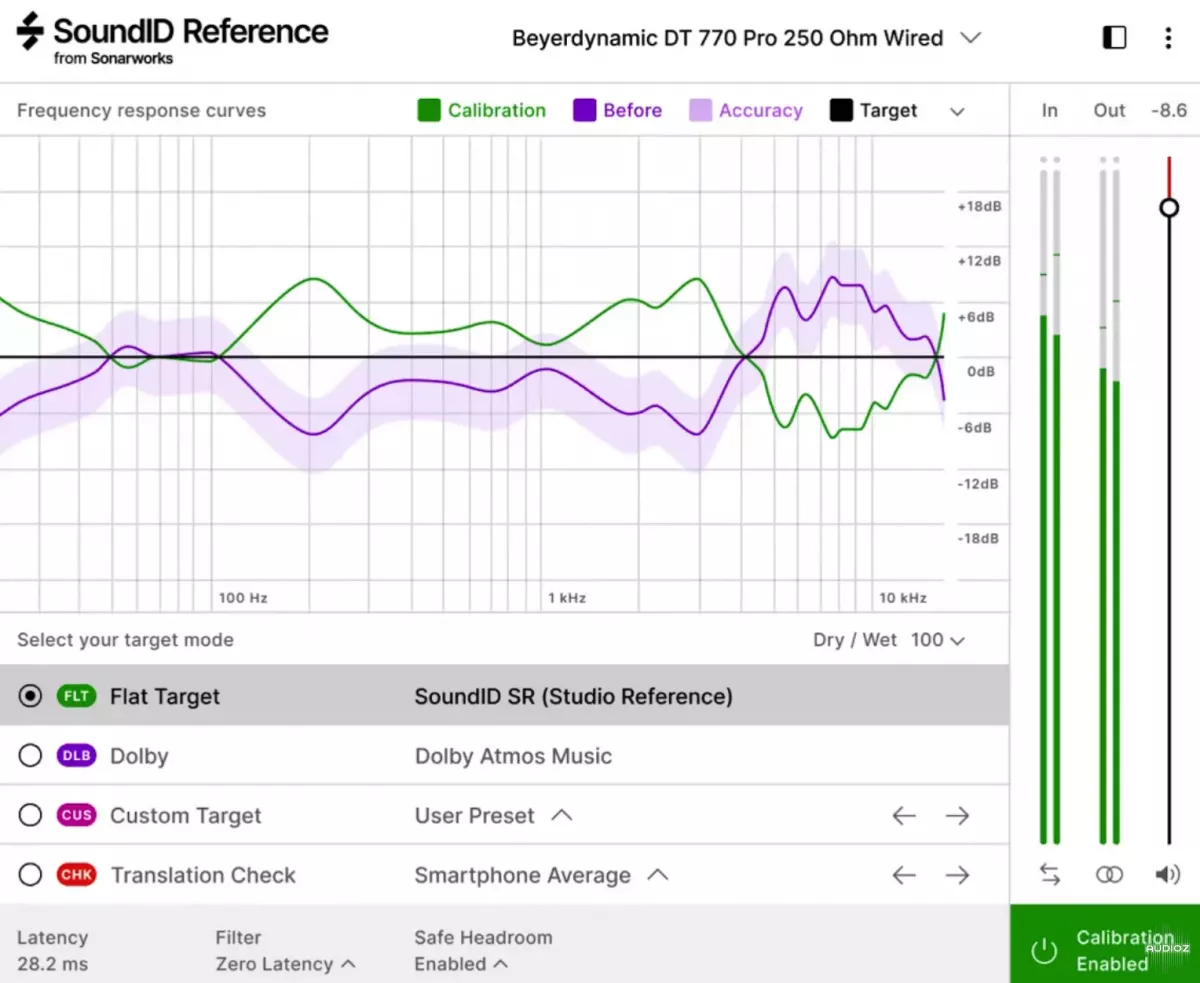Open the Safe Headroom Enabled dropdown
The image size is (1200, 983).
(x=461, y=964)
